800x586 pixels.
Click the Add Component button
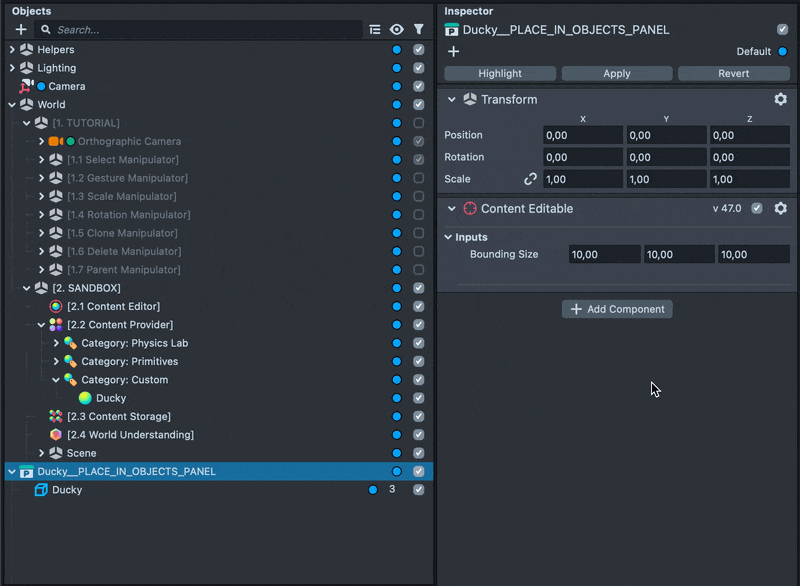tap(617, 309)
